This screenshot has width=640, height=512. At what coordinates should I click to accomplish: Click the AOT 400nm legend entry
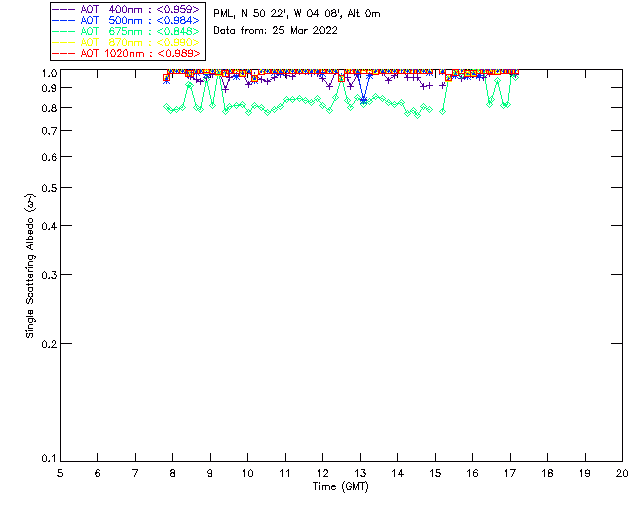point(126,9)
